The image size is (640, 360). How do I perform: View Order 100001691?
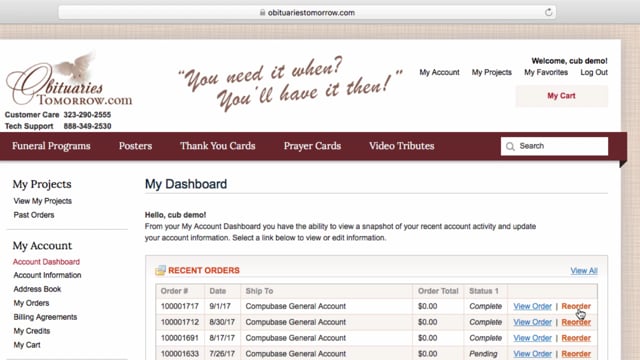[x=532, y=338]
